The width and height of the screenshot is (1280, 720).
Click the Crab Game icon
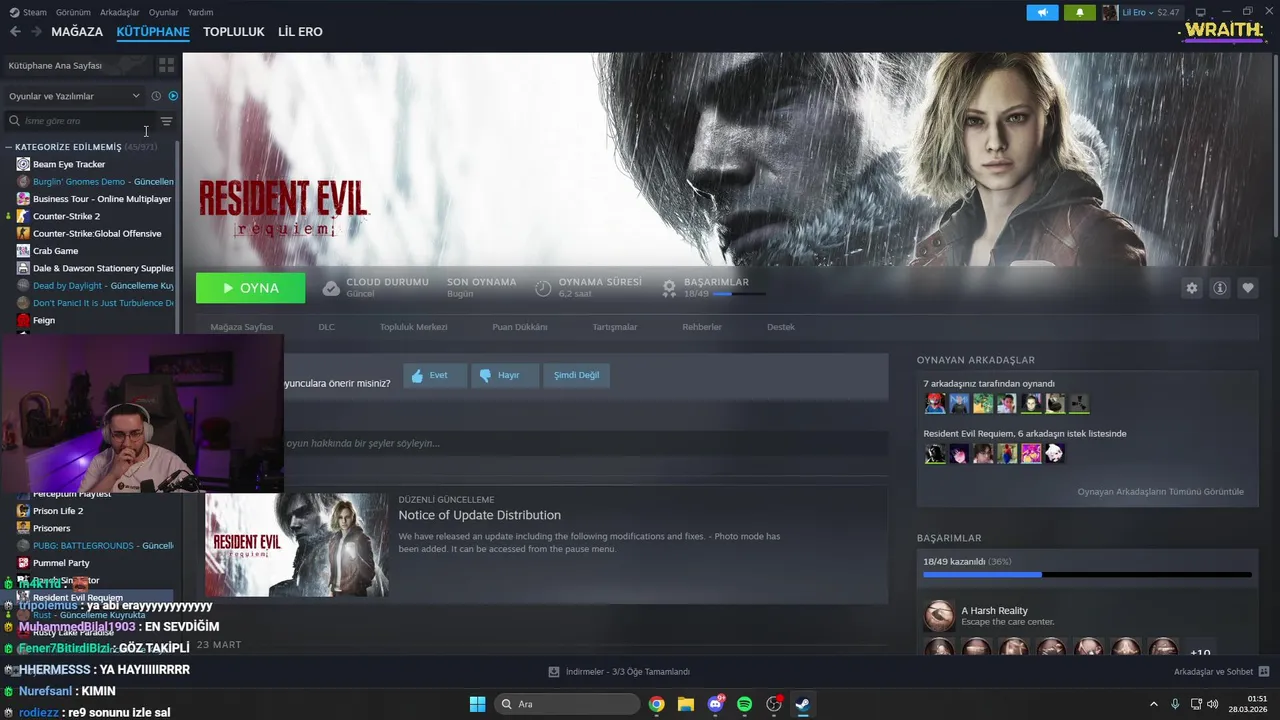click(23, 251)
